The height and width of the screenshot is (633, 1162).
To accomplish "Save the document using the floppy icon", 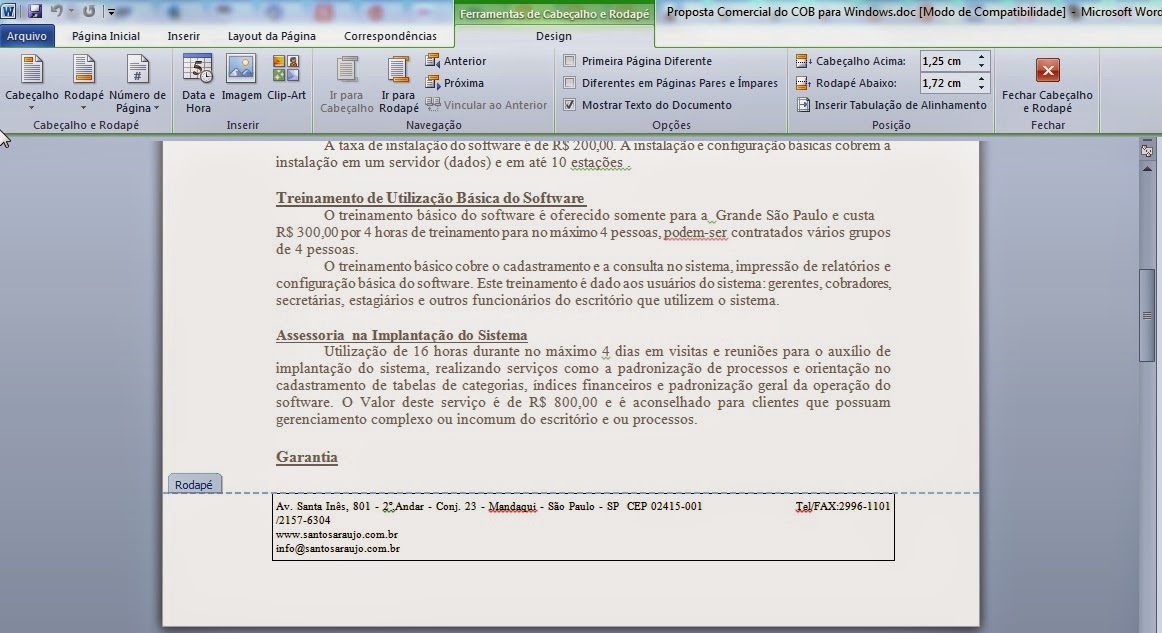I will coord(34,11).
